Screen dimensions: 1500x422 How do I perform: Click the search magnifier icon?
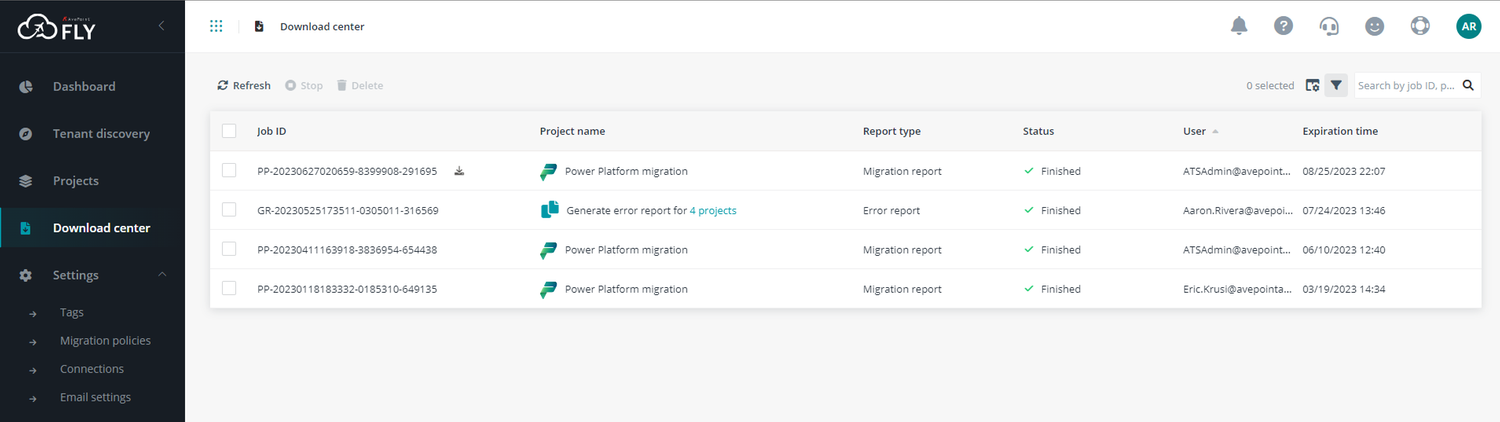(x=1468, y=85)
